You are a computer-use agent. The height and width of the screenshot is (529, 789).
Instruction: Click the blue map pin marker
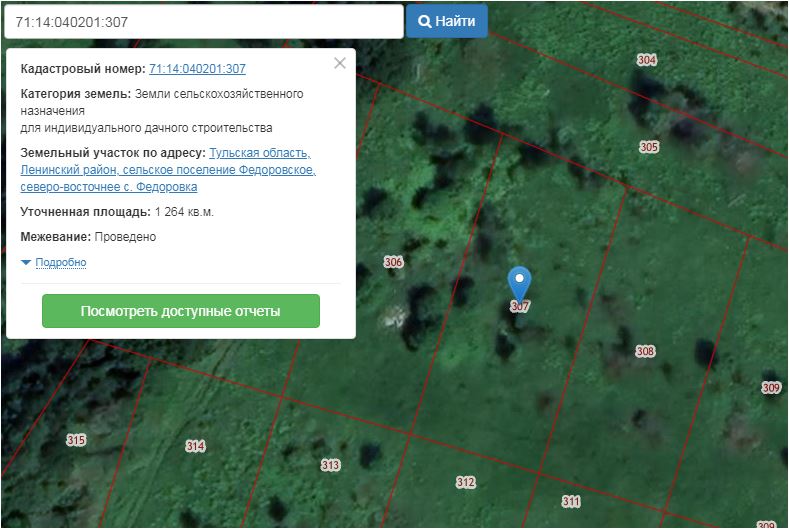pos(519,282)
